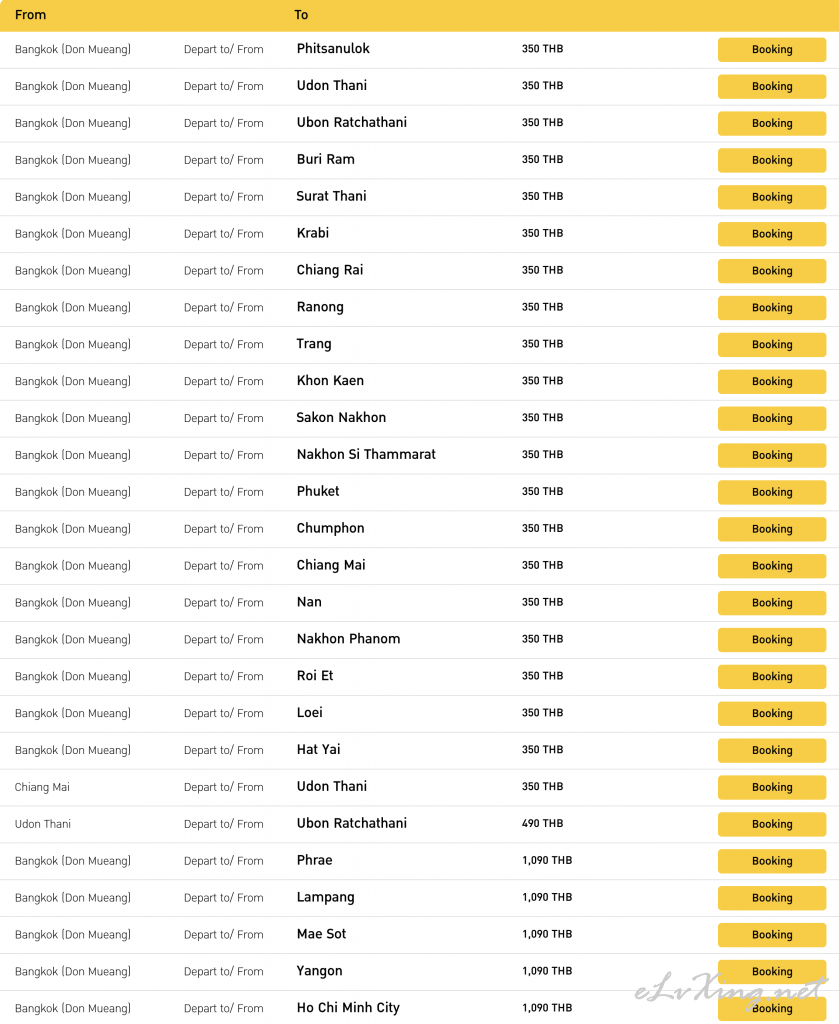Click Booking for Phuket
Viewport: 839px width, 1024px height.
coord(772,492)
